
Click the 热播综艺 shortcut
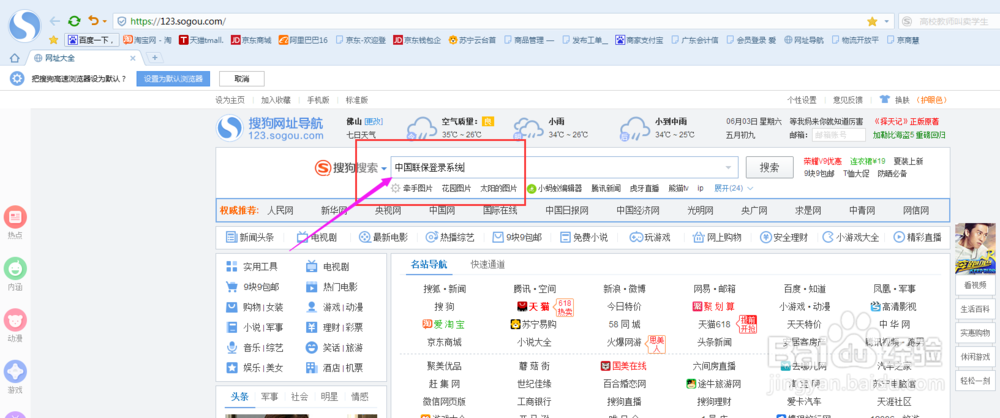[x=450, y=237]
